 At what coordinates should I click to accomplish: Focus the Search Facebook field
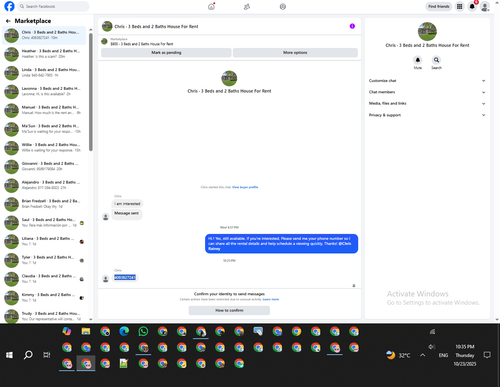(53, 6)
